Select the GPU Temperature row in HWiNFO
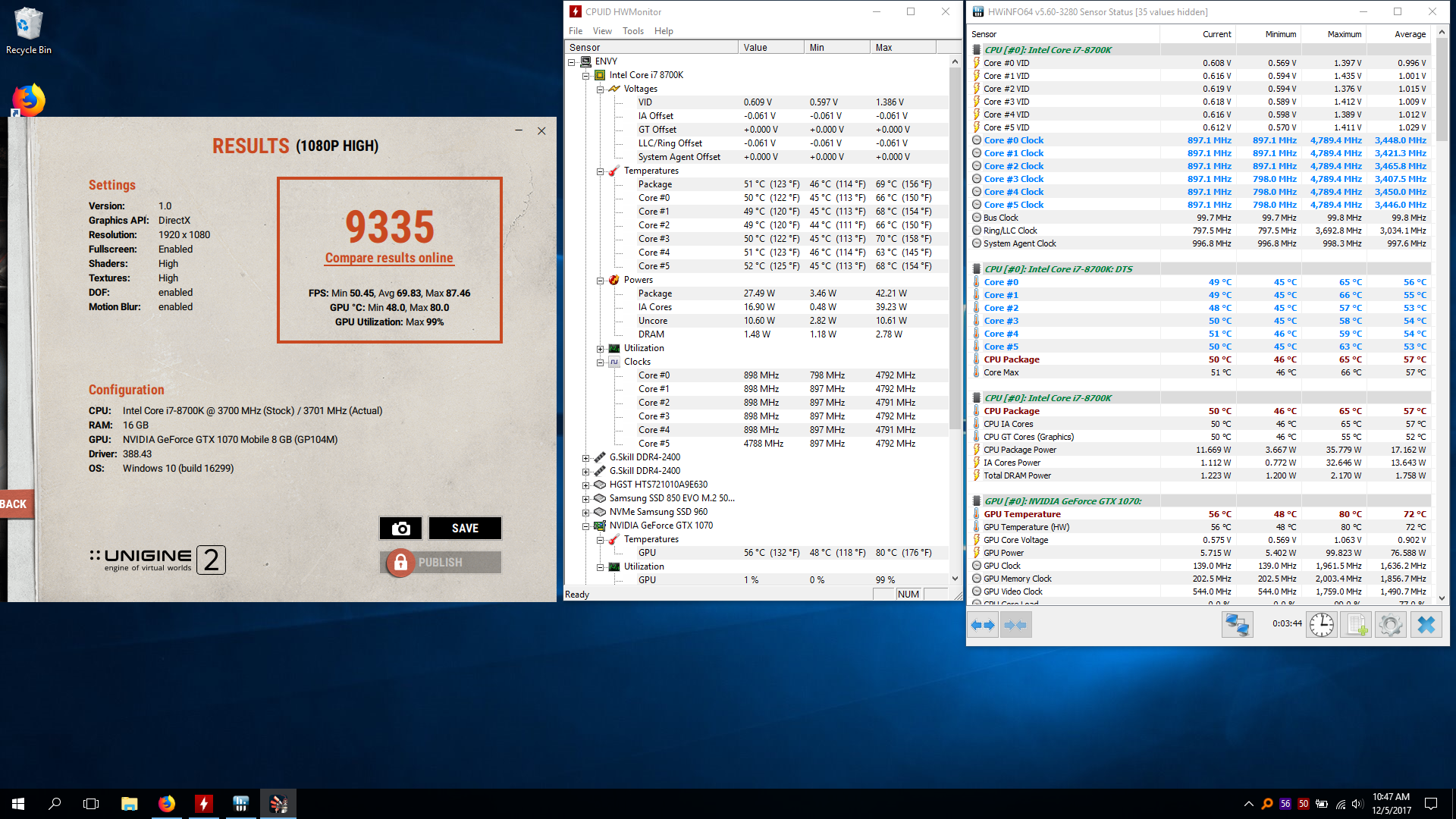This screenshot has width=1456, height=819. tap(1200, 514)
